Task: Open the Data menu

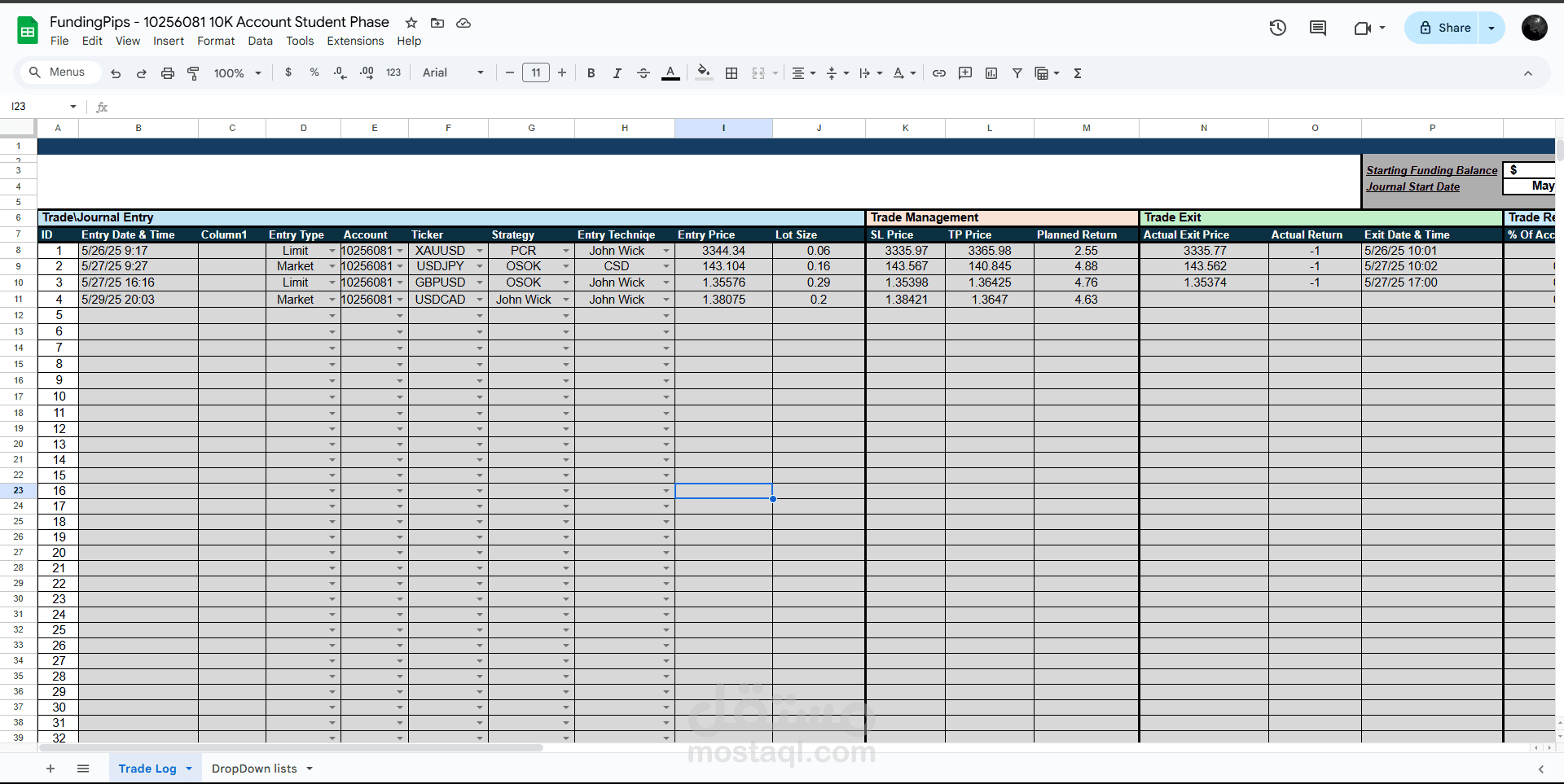Action: click(x=261, y=41)
